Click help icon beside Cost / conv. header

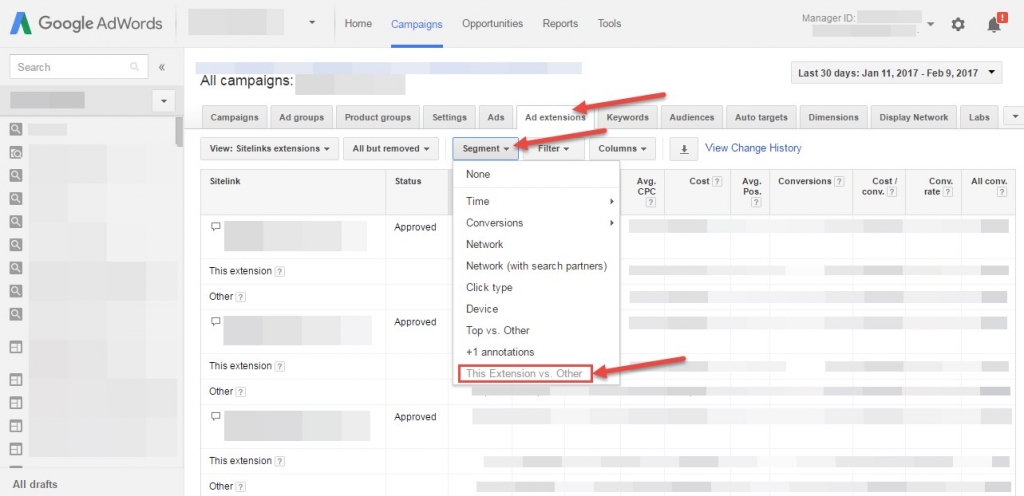891,192
